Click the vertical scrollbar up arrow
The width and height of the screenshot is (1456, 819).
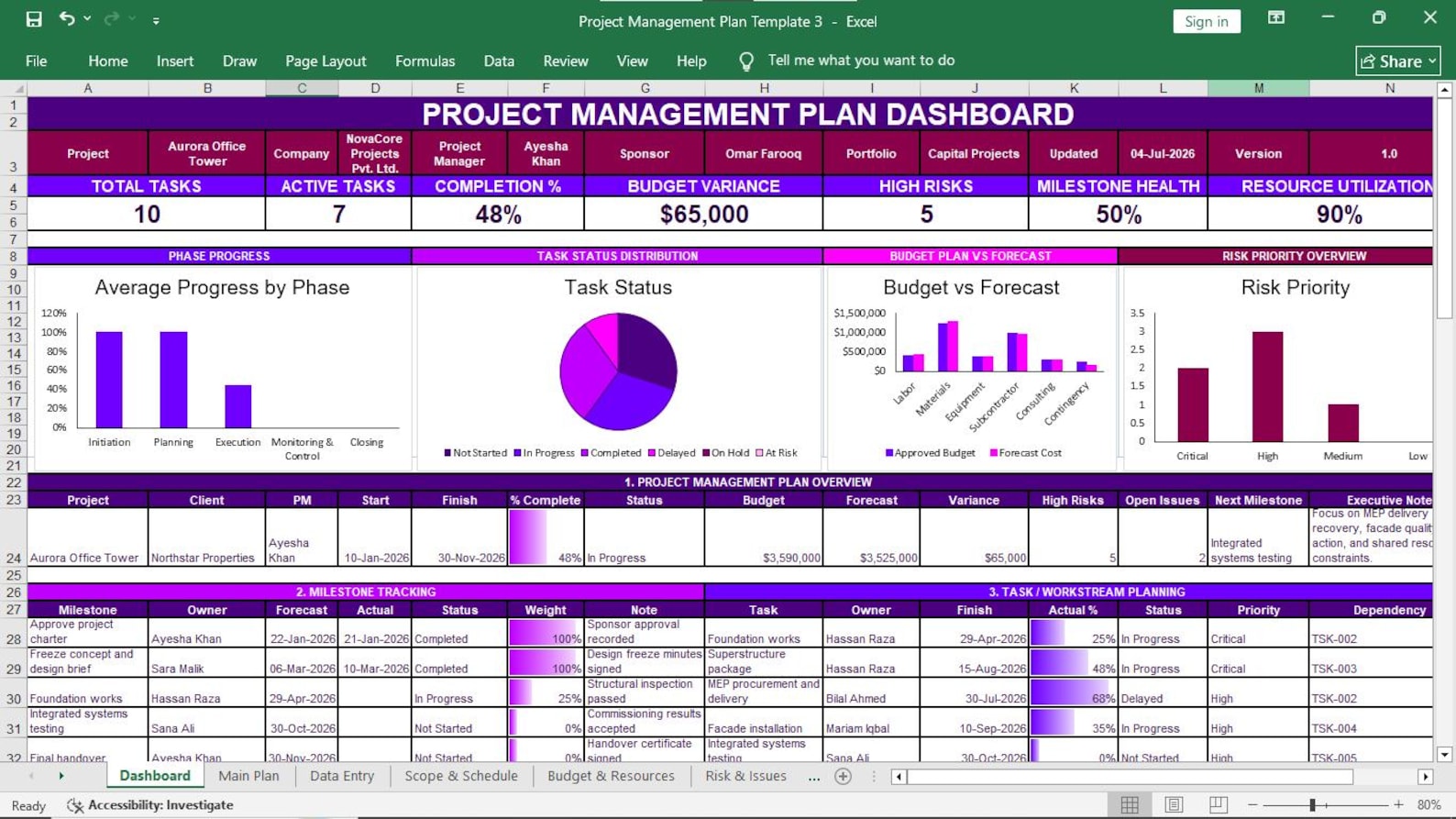click(1444, 90)
